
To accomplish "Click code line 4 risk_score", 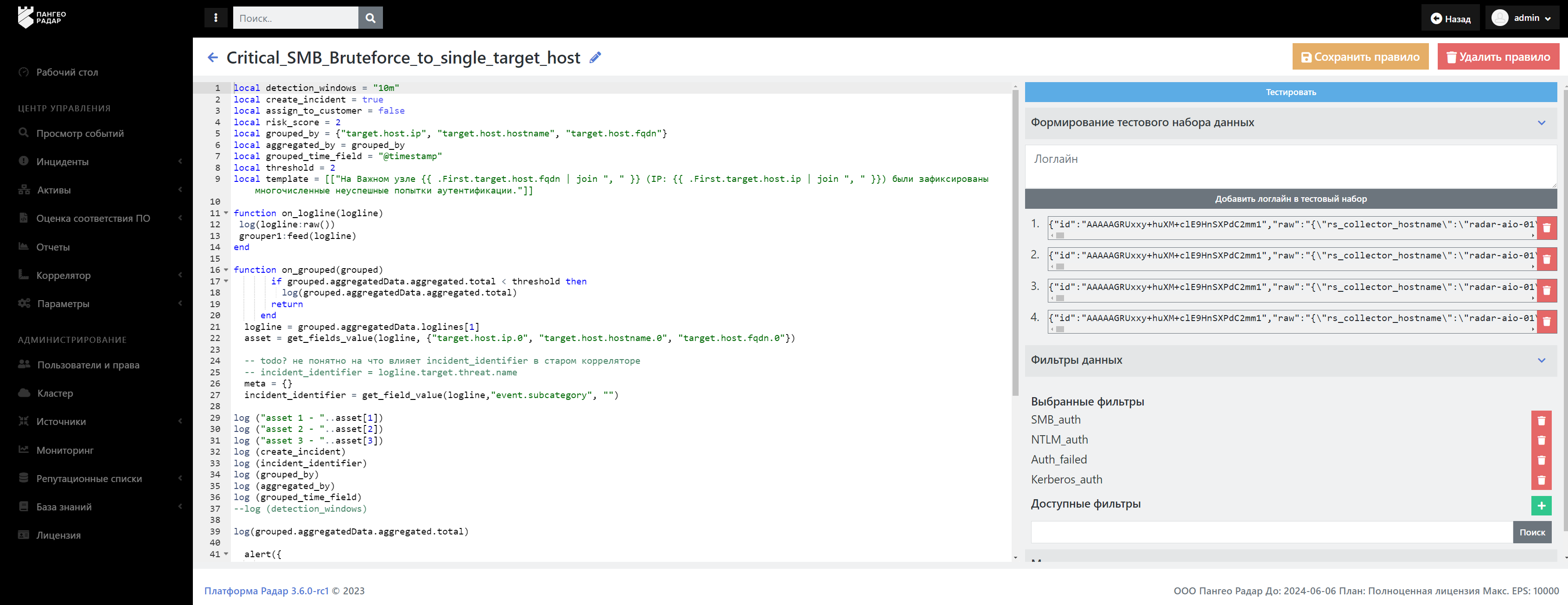I will (x=287, y=122).
